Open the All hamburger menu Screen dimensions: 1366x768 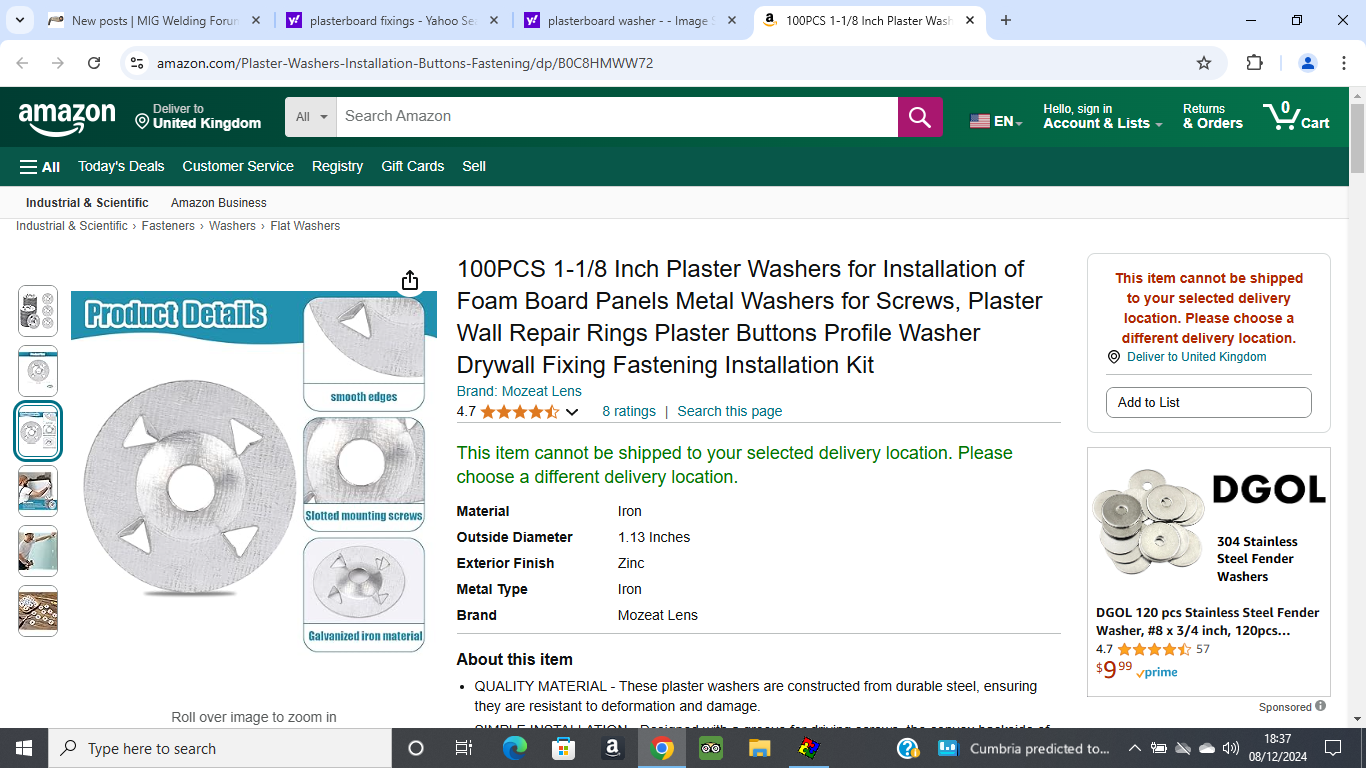(40, 167)
